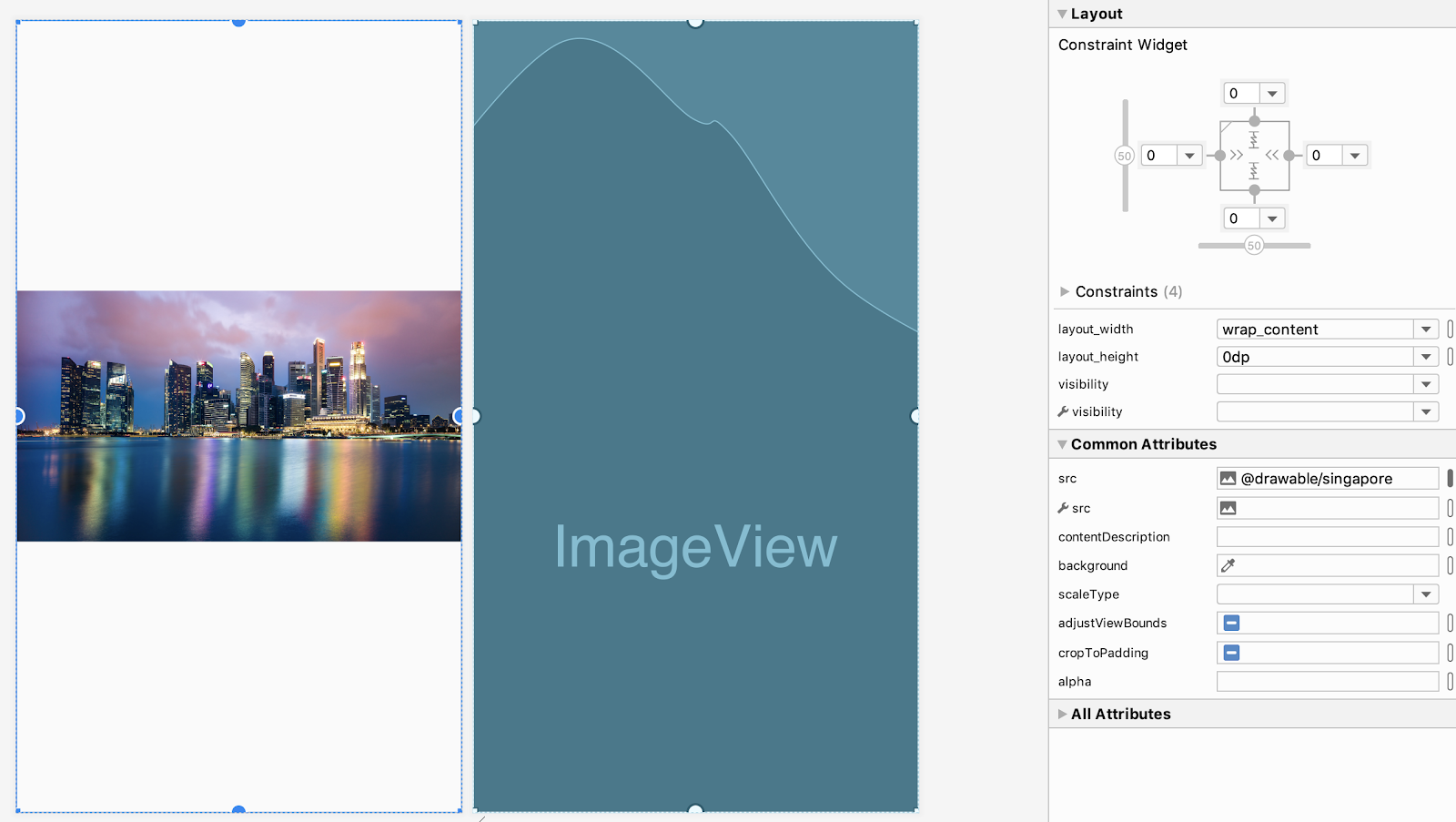The width and height of the screenshot is (1456, 822).
Task: Click the image icon in src field
Action: pos(1228,479)
